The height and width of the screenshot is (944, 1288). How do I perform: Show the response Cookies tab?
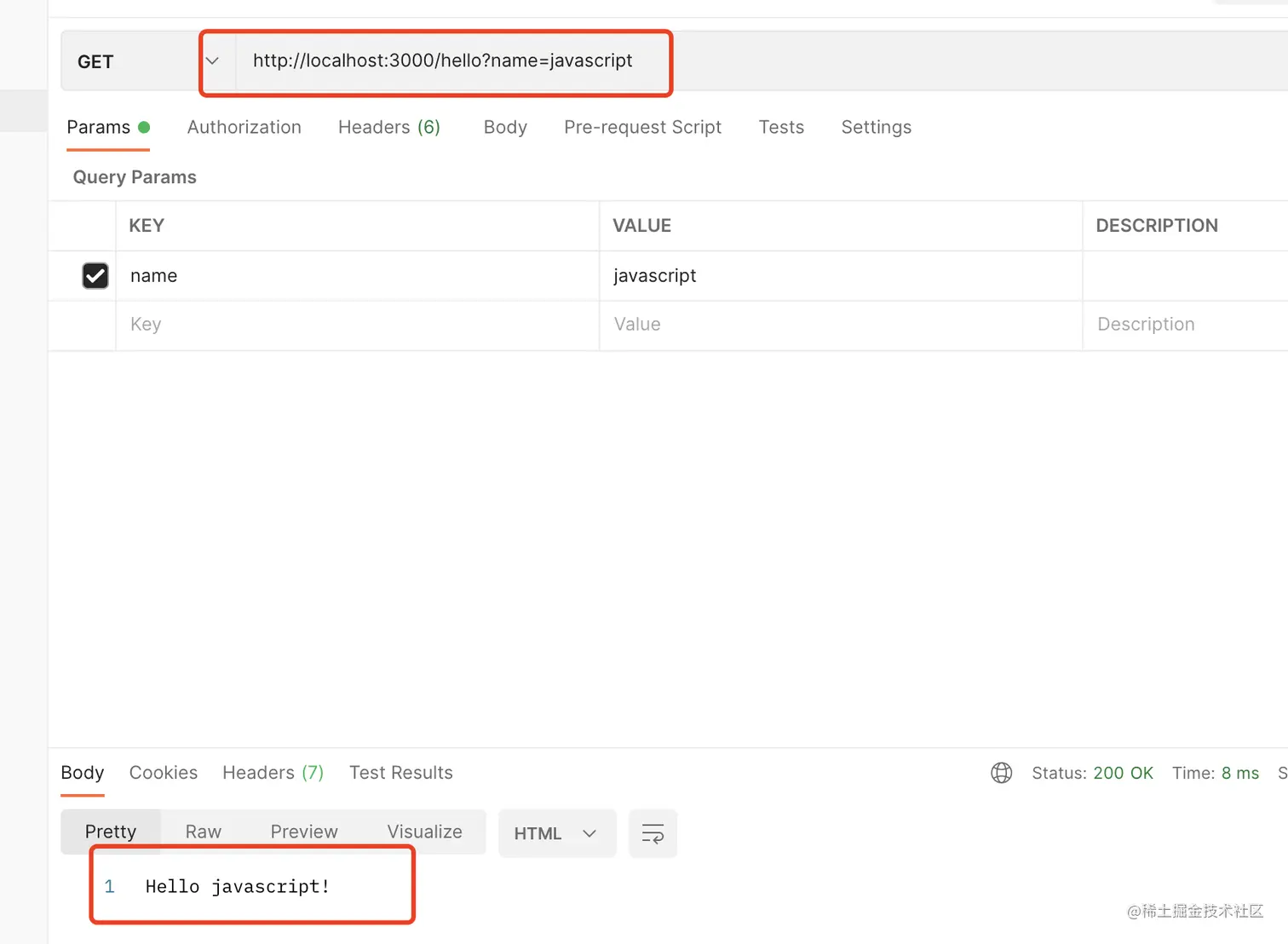pyautogui.click(x=164, y=773)
